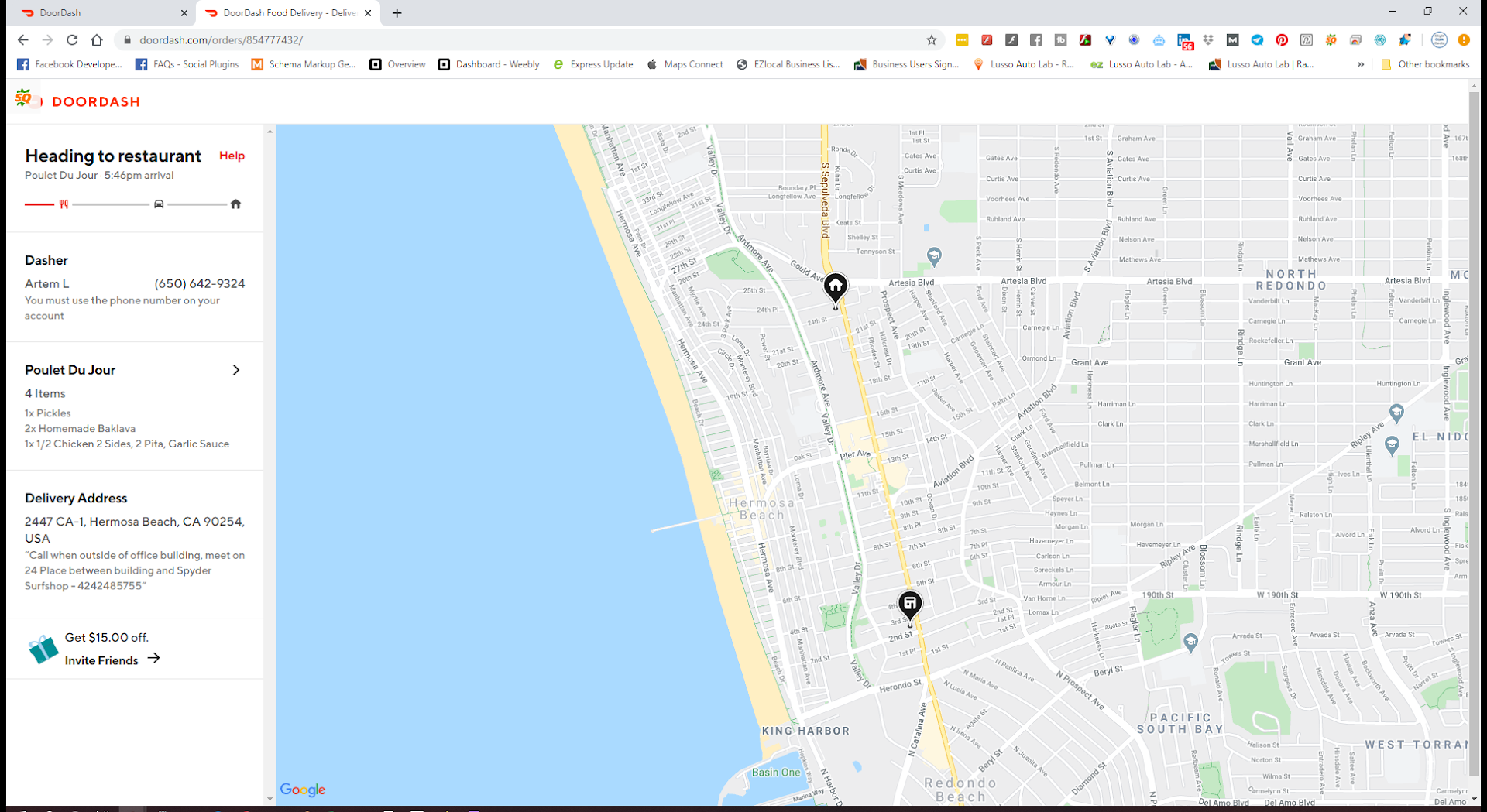Open the Help link
The width and height of the screenshot is (1487, 812).
pyautogui.click(x=232, y=156)
